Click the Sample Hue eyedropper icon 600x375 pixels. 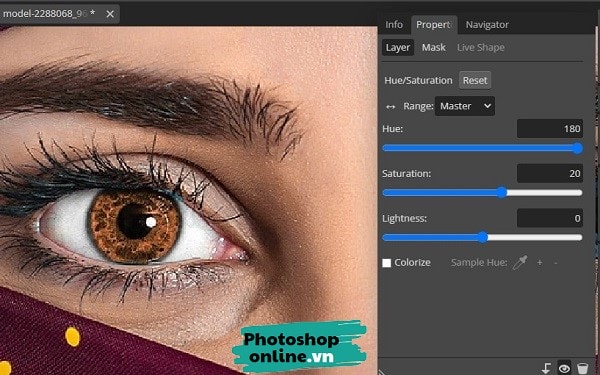click(520, 262)
